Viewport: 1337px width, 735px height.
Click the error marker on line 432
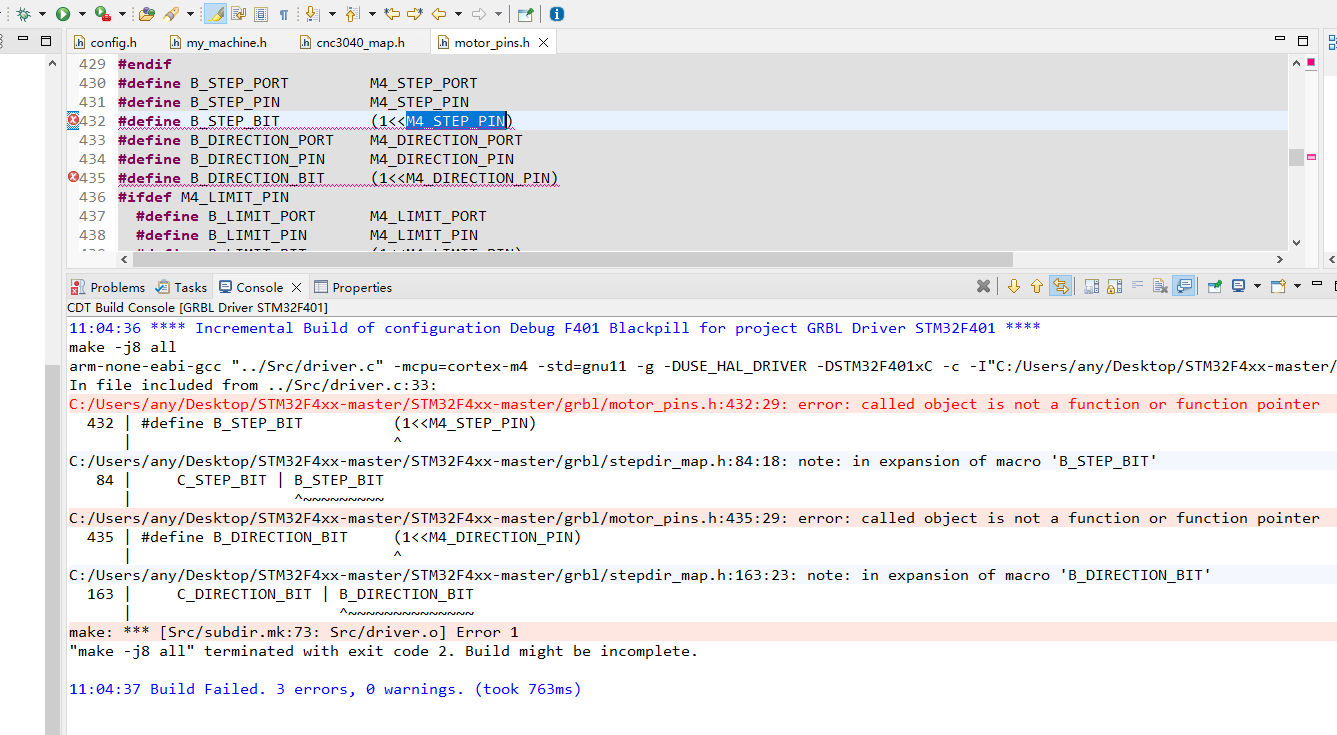[x=73, y=121]
